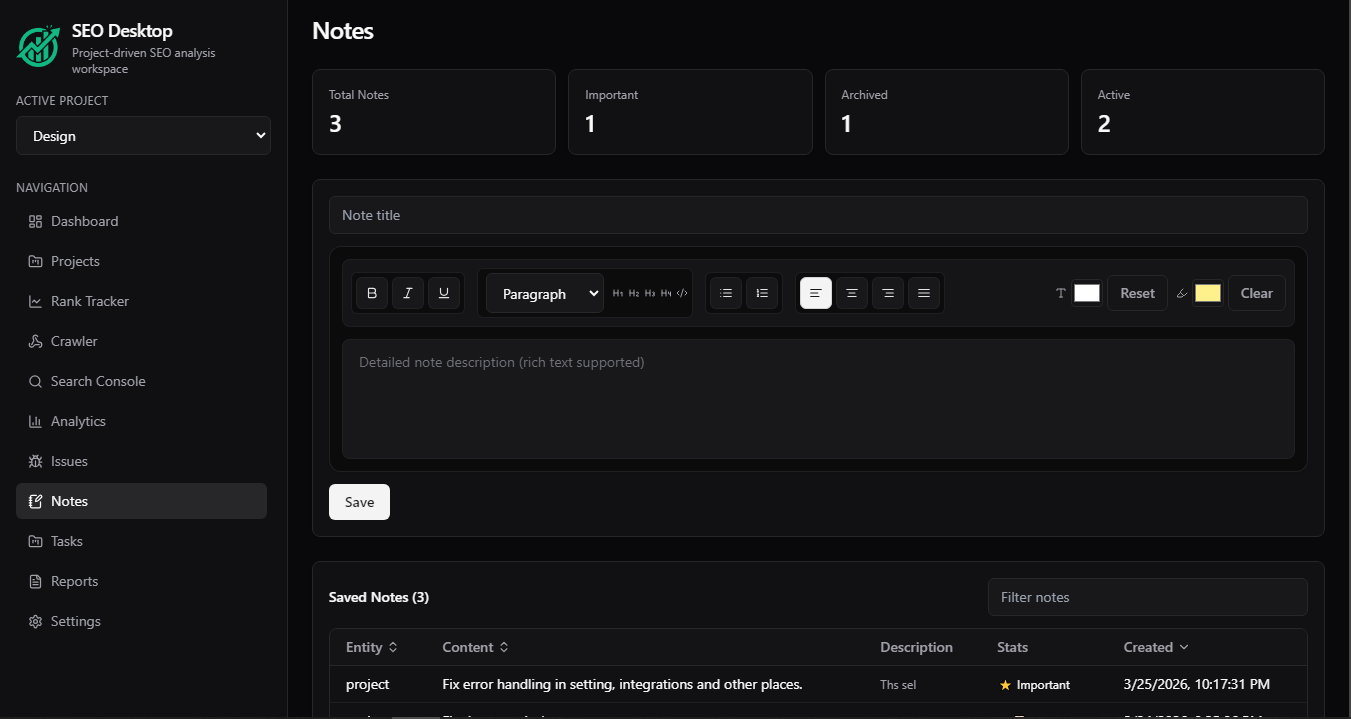Viewport: 1351px width, 719px height.
Task: Open the Paragraph style dropdown
Action: [x=545, y=293]
